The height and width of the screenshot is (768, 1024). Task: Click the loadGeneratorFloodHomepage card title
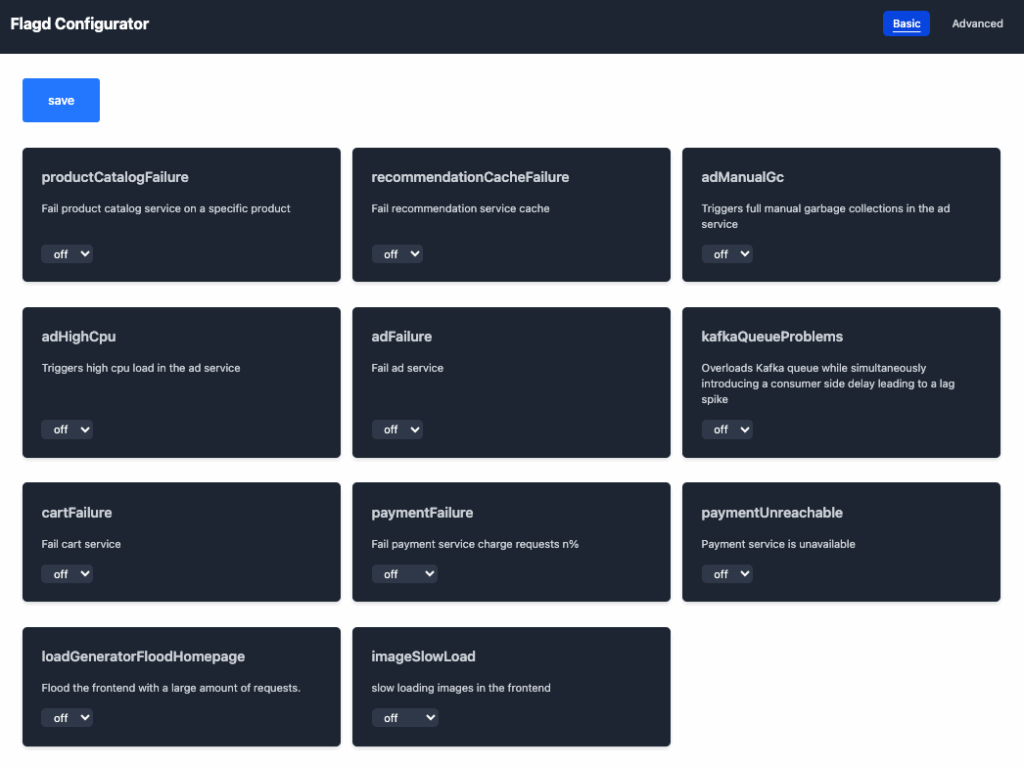143,657
